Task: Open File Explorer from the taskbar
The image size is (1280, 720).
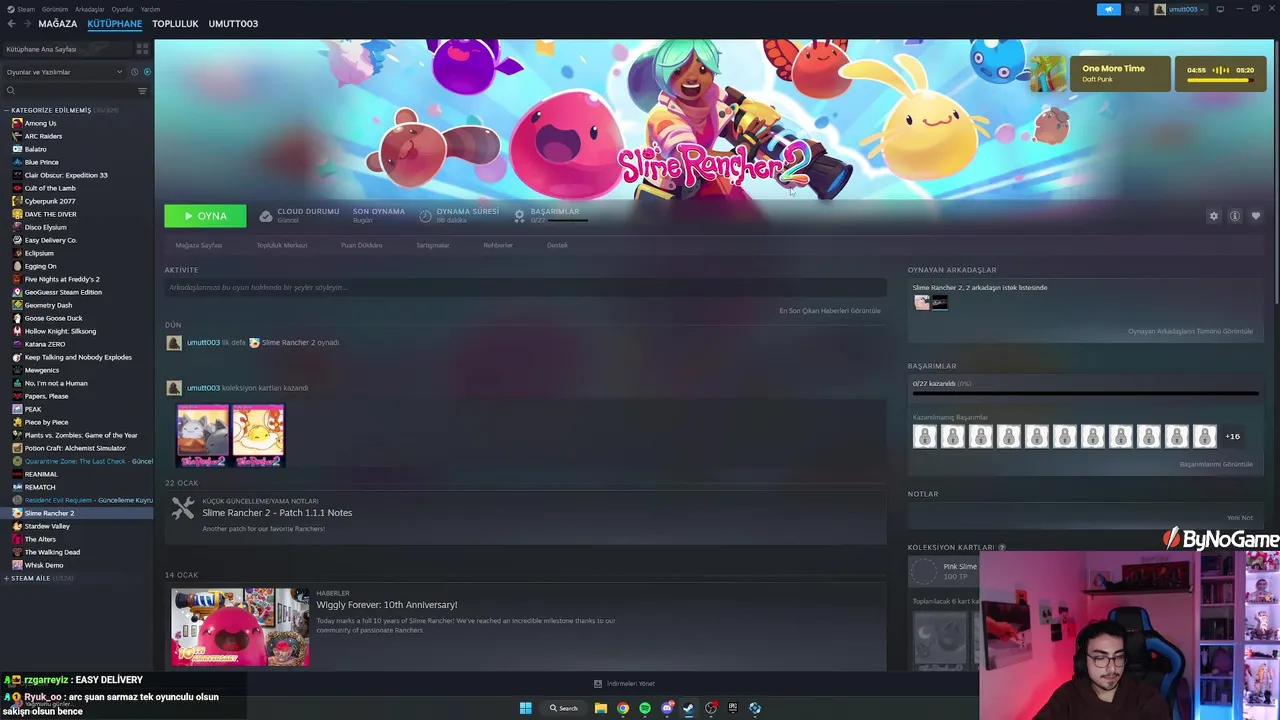Action: point(601,708)
